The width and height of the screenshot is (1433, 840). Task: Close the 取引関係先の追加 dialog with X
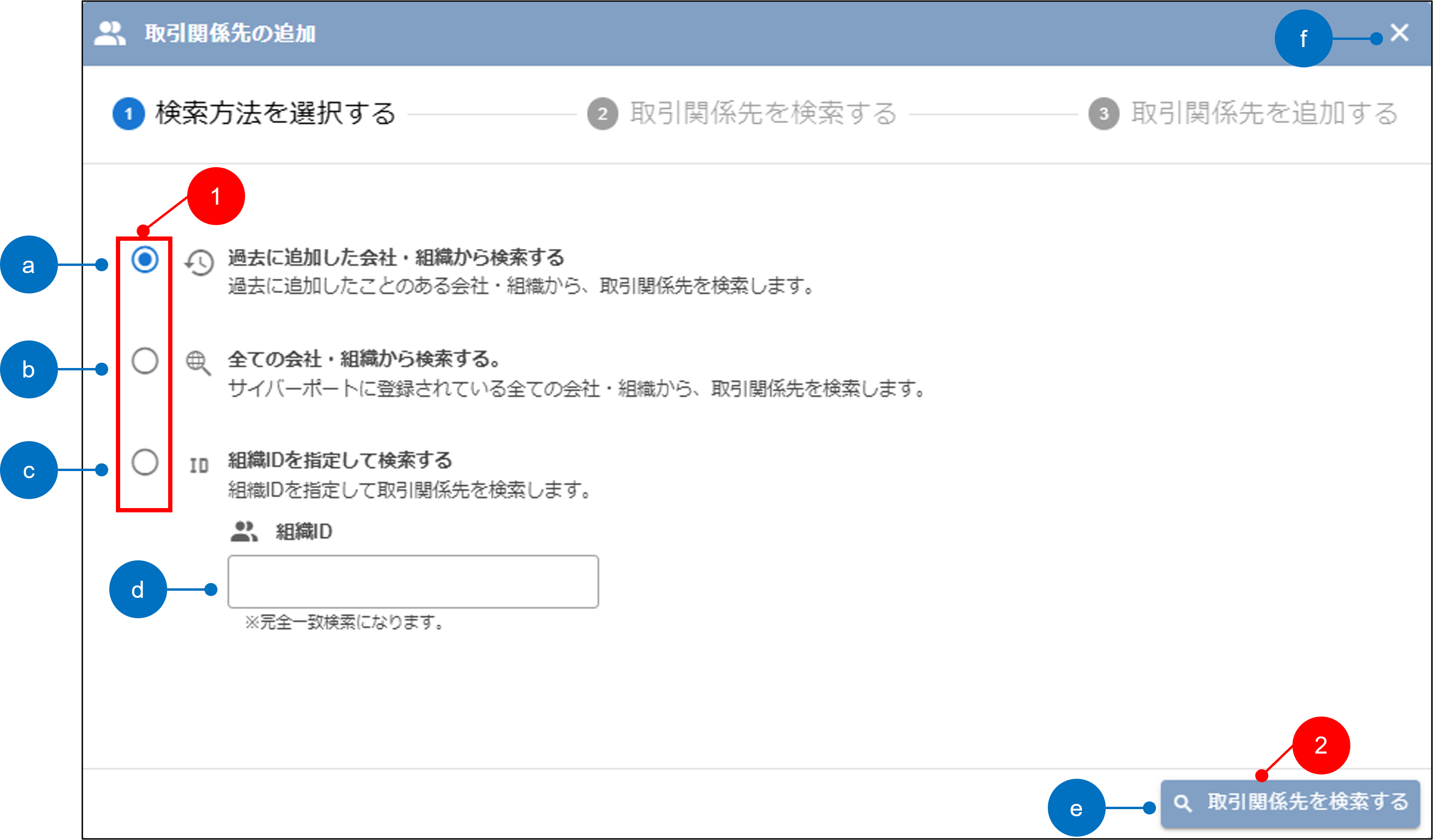click(x=1399, y=32)
